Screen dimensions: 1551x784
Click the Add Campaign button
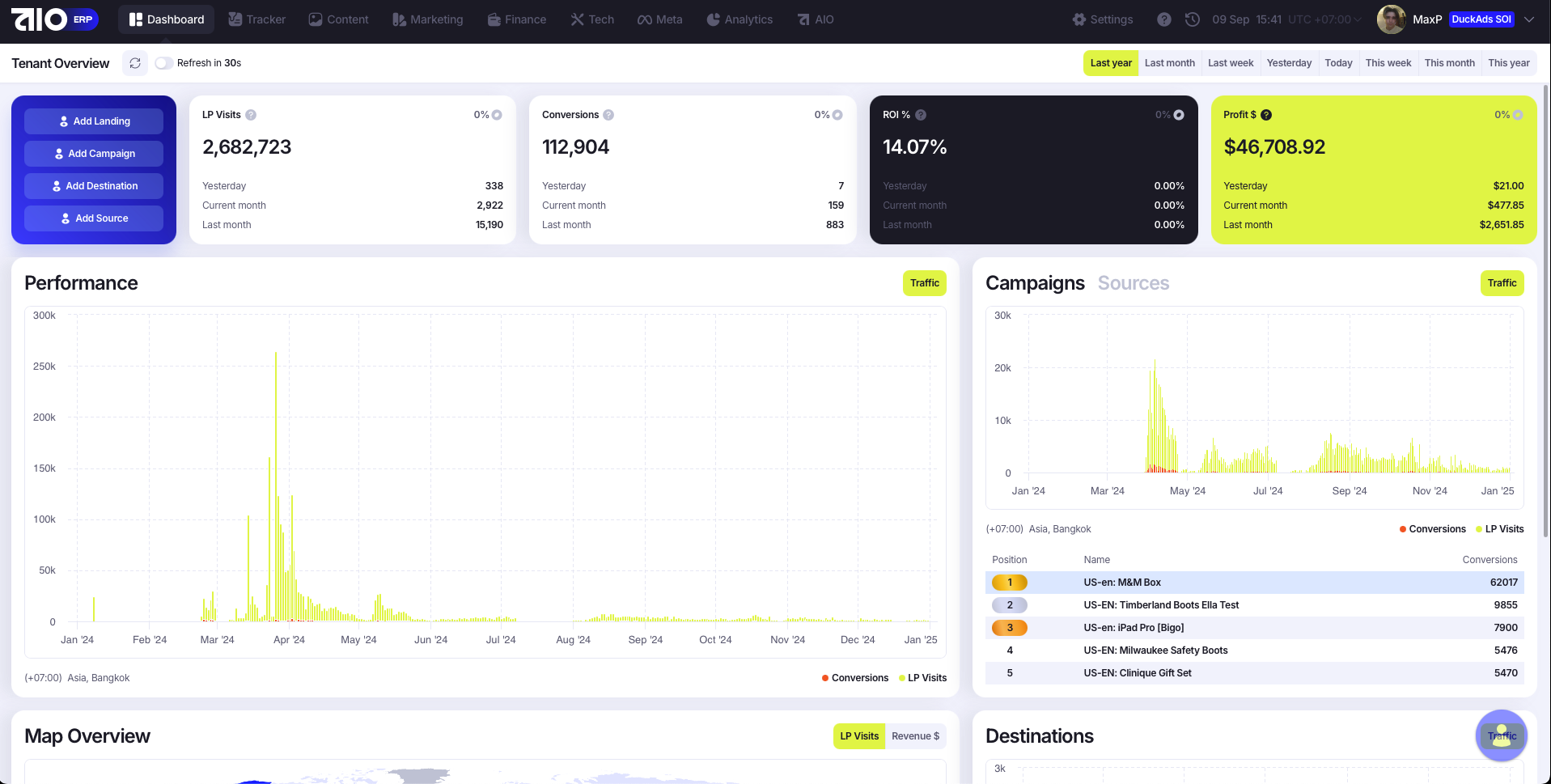point(94,154)
